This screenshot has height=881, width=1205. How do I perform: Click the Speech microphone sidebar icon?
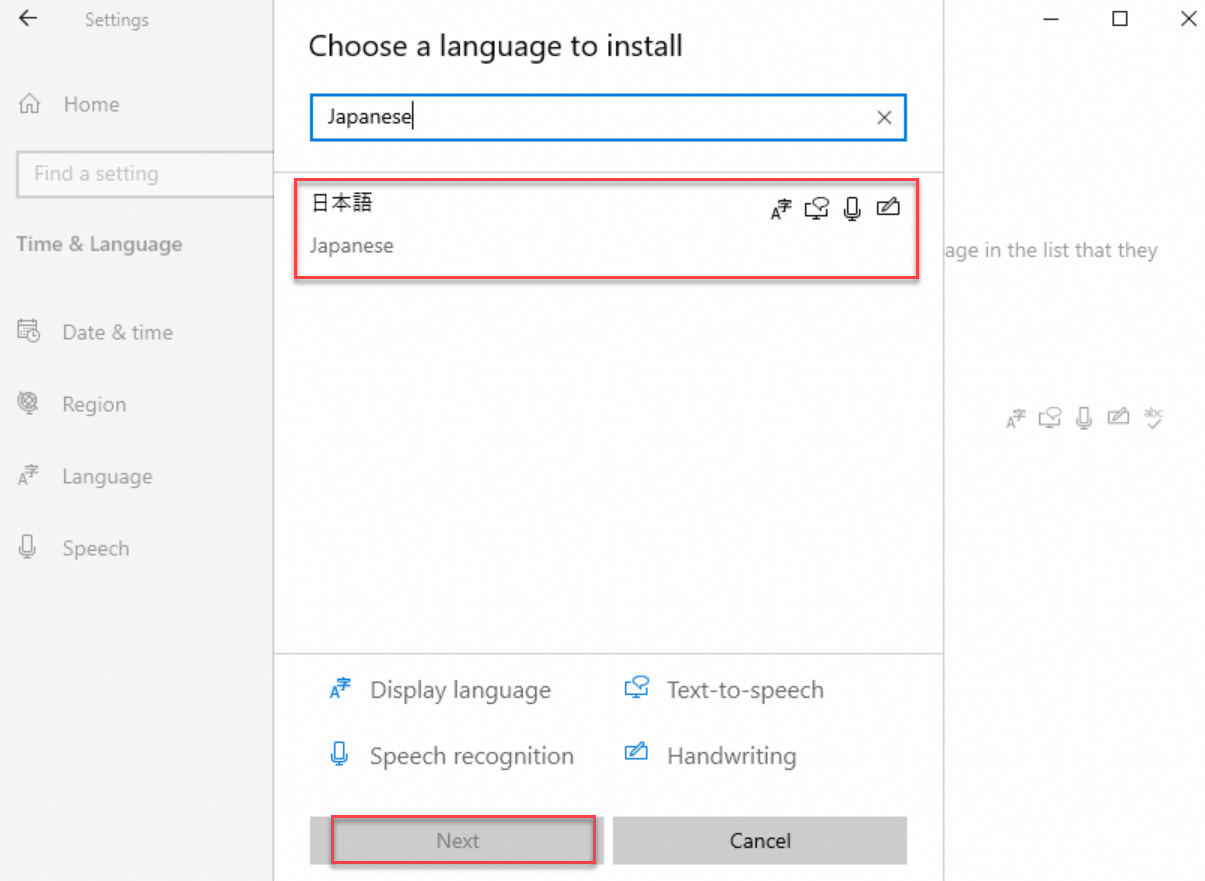point(28,547)
